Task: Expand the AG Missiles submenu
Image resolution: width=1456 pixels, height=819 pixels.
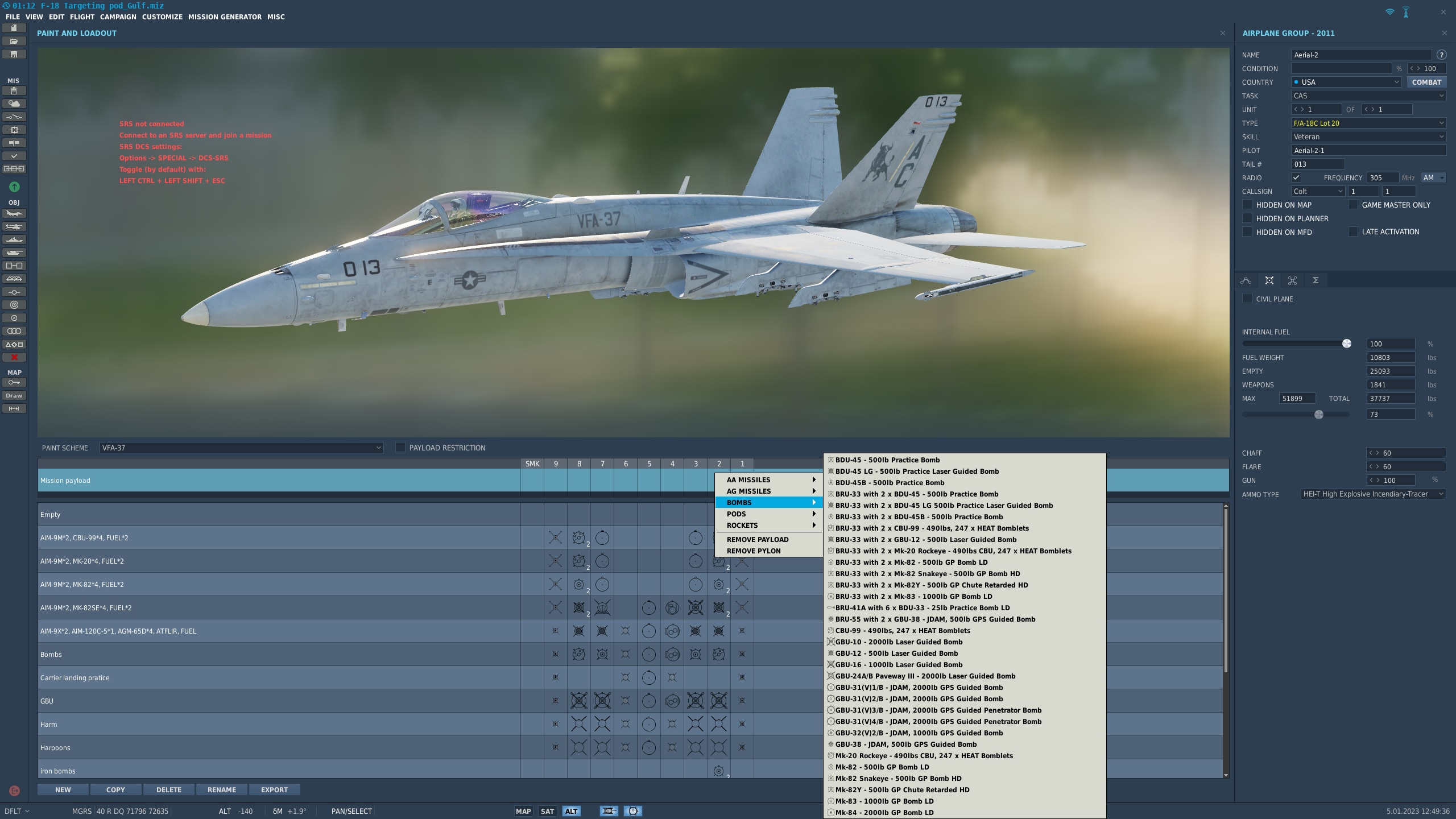Action: (769, 491)
